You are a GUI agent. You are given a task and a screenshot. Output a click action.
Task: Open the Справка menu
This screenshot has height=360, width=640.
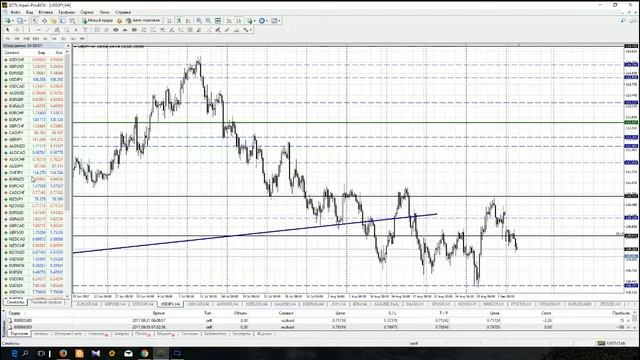click(123, 12)
